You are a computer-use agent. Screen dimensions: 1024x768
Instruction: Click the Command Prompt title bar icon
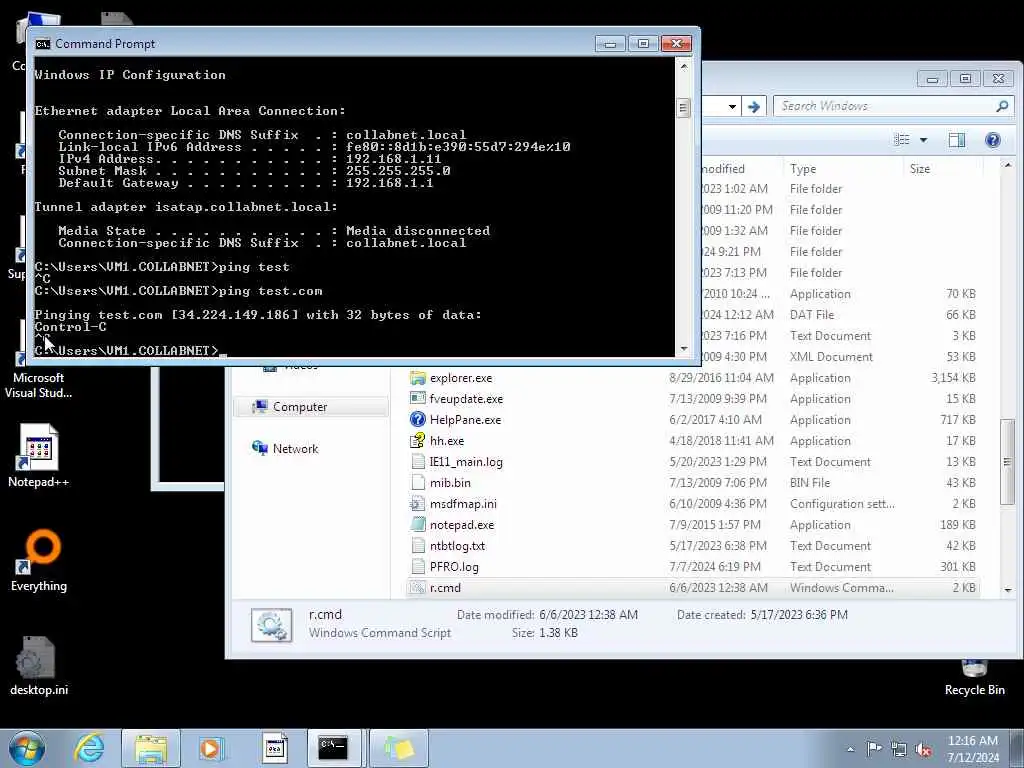point(43,44)
